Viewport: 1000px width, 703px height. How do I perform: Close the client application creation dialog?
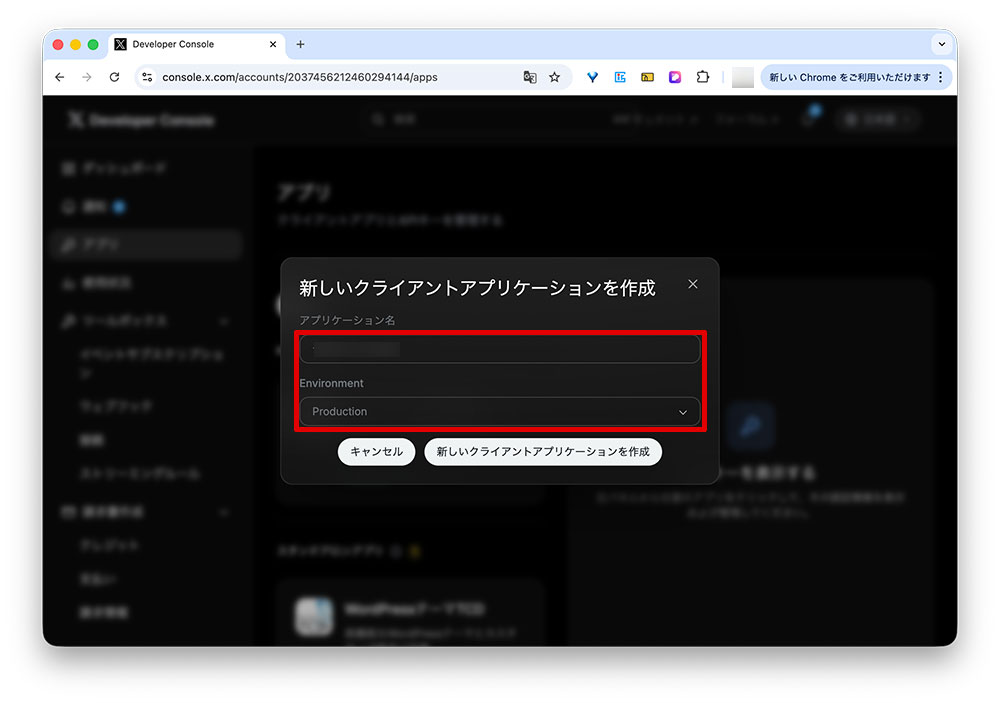coord(693,284)
